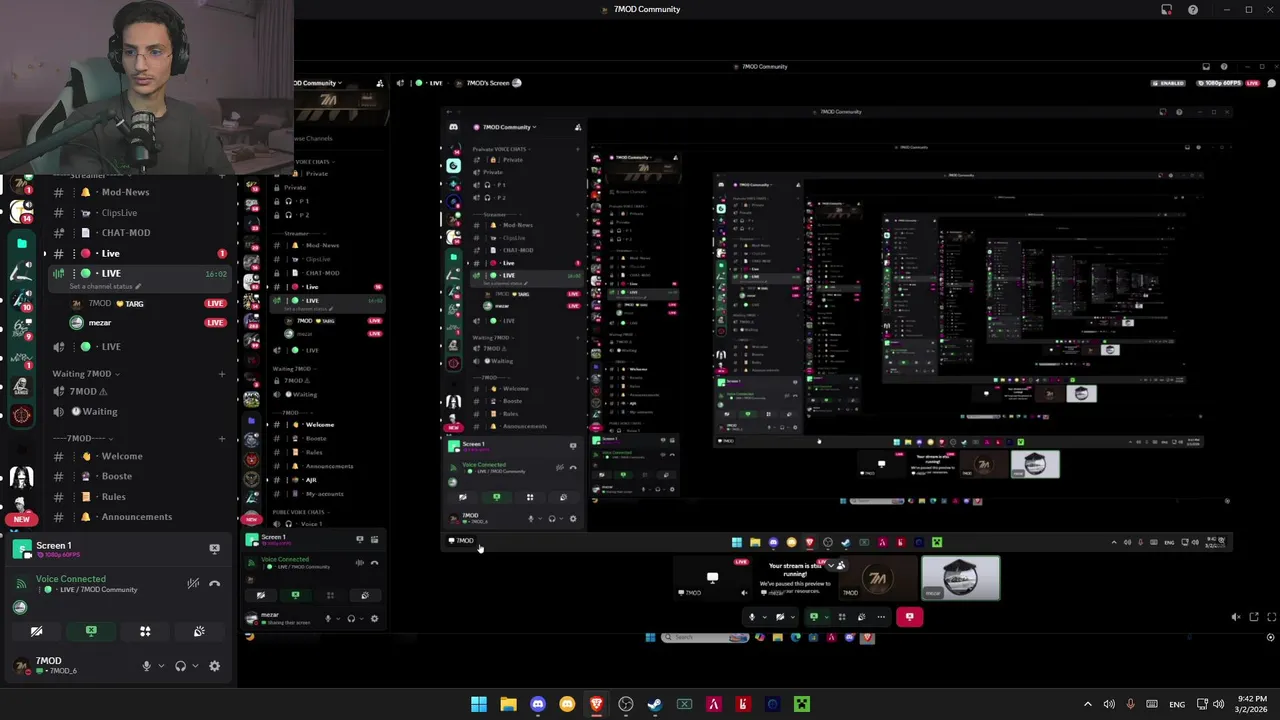Open microphone input device options dropdown
This screenshot has width=1280, height=720.
(x=161, y=666)
